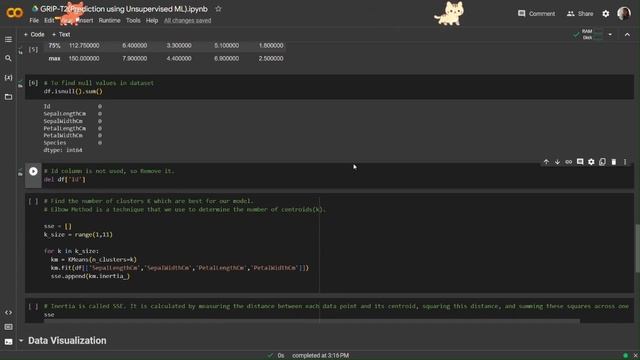
Task: Star the GRIP-T2 notebook
Action: (218, 9)
